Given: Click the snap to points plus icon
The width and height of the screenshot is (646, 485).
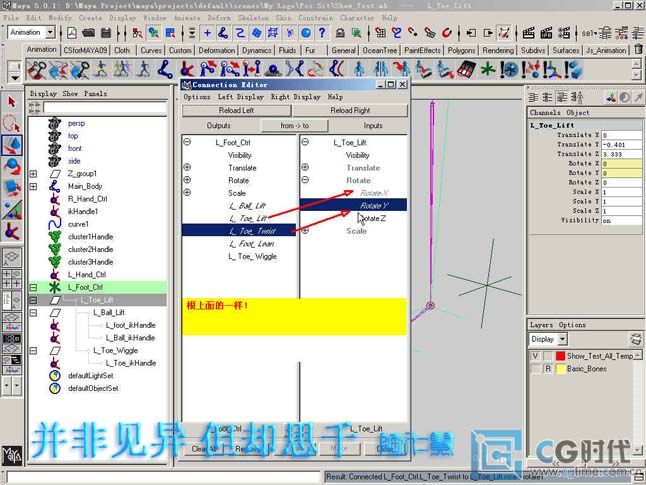Looking at the screenshot, I should point(207,33).
